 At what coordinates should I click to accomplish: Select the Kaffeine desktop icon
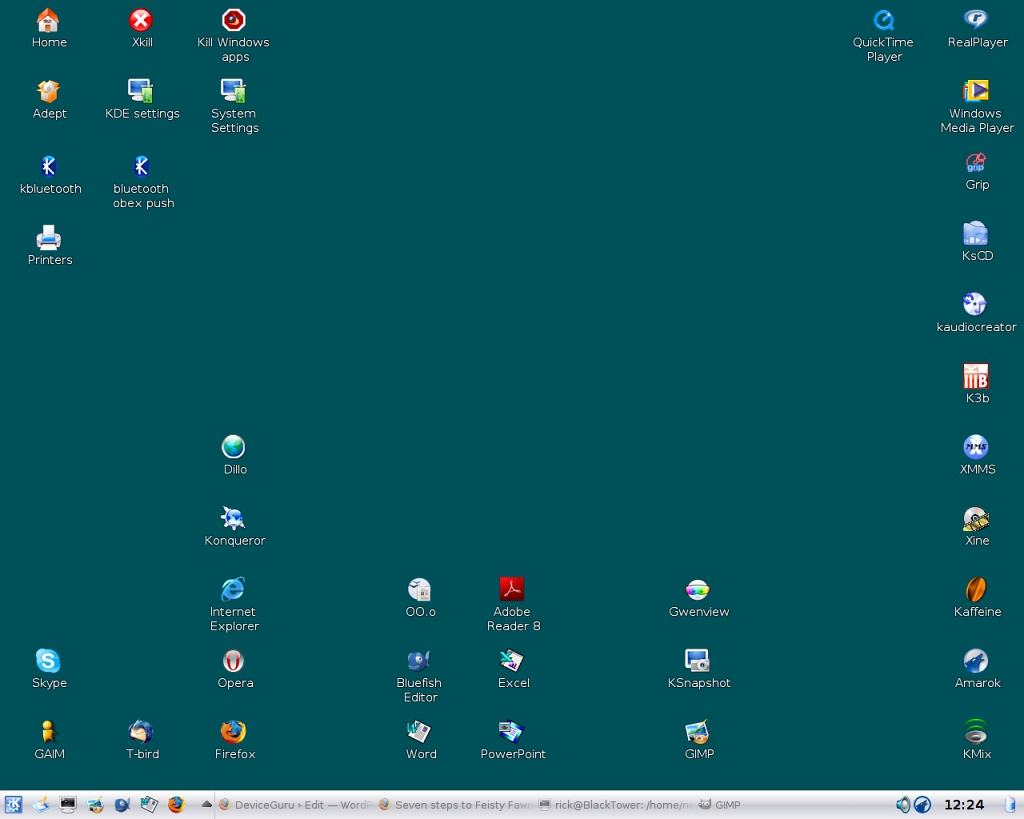pos(976,590)
